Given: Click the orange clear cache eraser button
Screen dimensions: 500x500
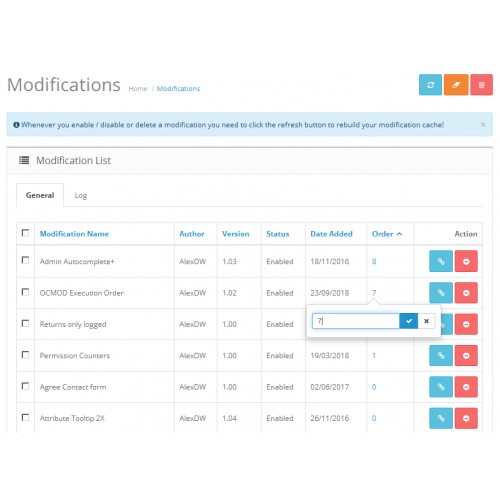Looking at the screenshot, I should tap(456, 85).
